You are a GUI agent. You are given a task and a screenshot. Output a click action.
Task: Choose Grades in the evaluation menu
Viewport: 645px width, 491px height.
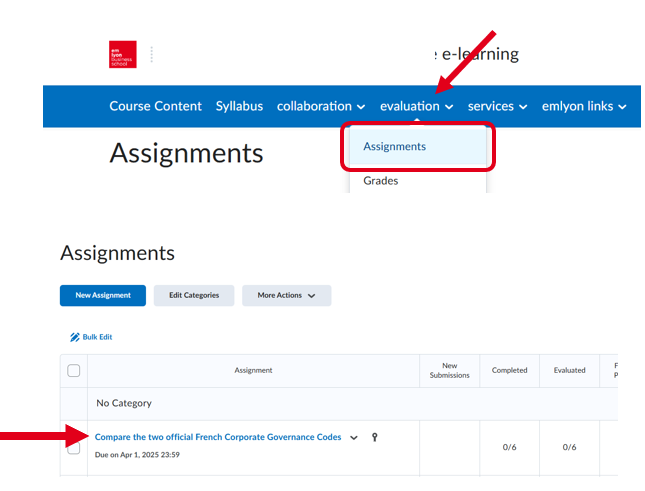(381, 181)
